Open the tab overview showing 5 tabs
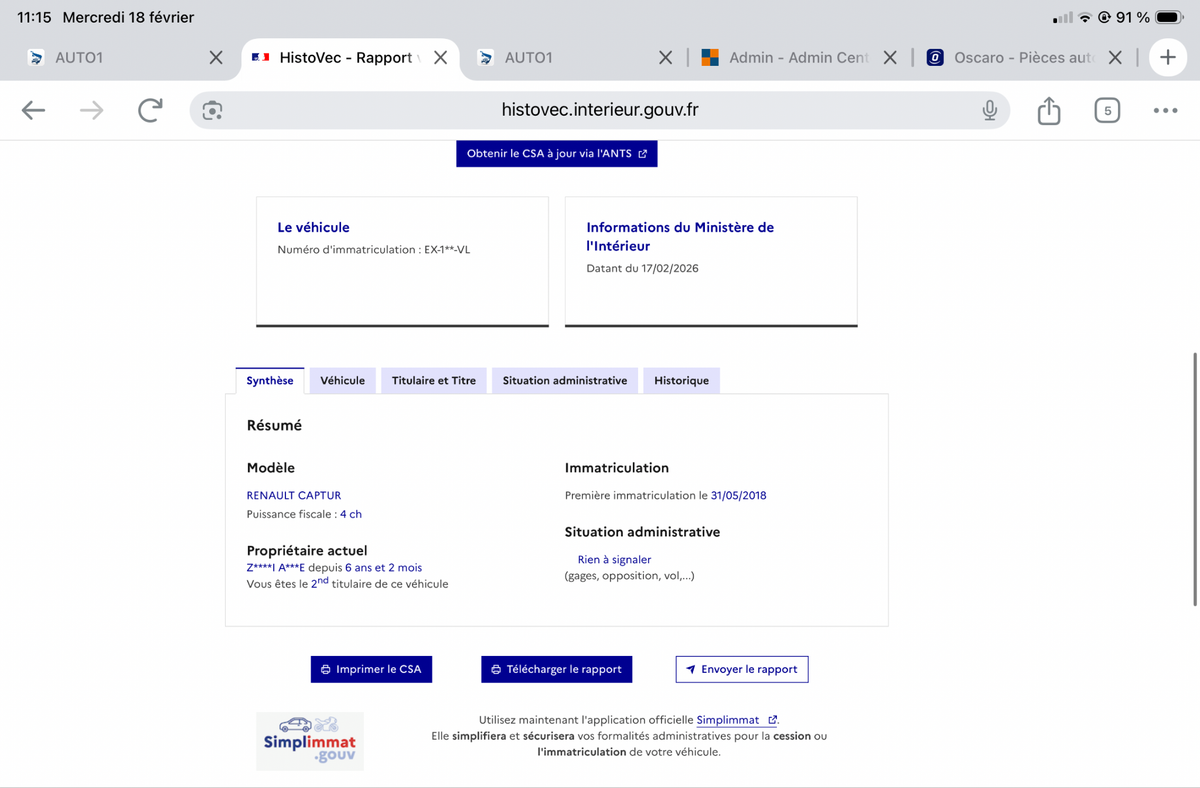Image resolution: width=1200 pixels, height=788 pixels. click(1107, 110)
